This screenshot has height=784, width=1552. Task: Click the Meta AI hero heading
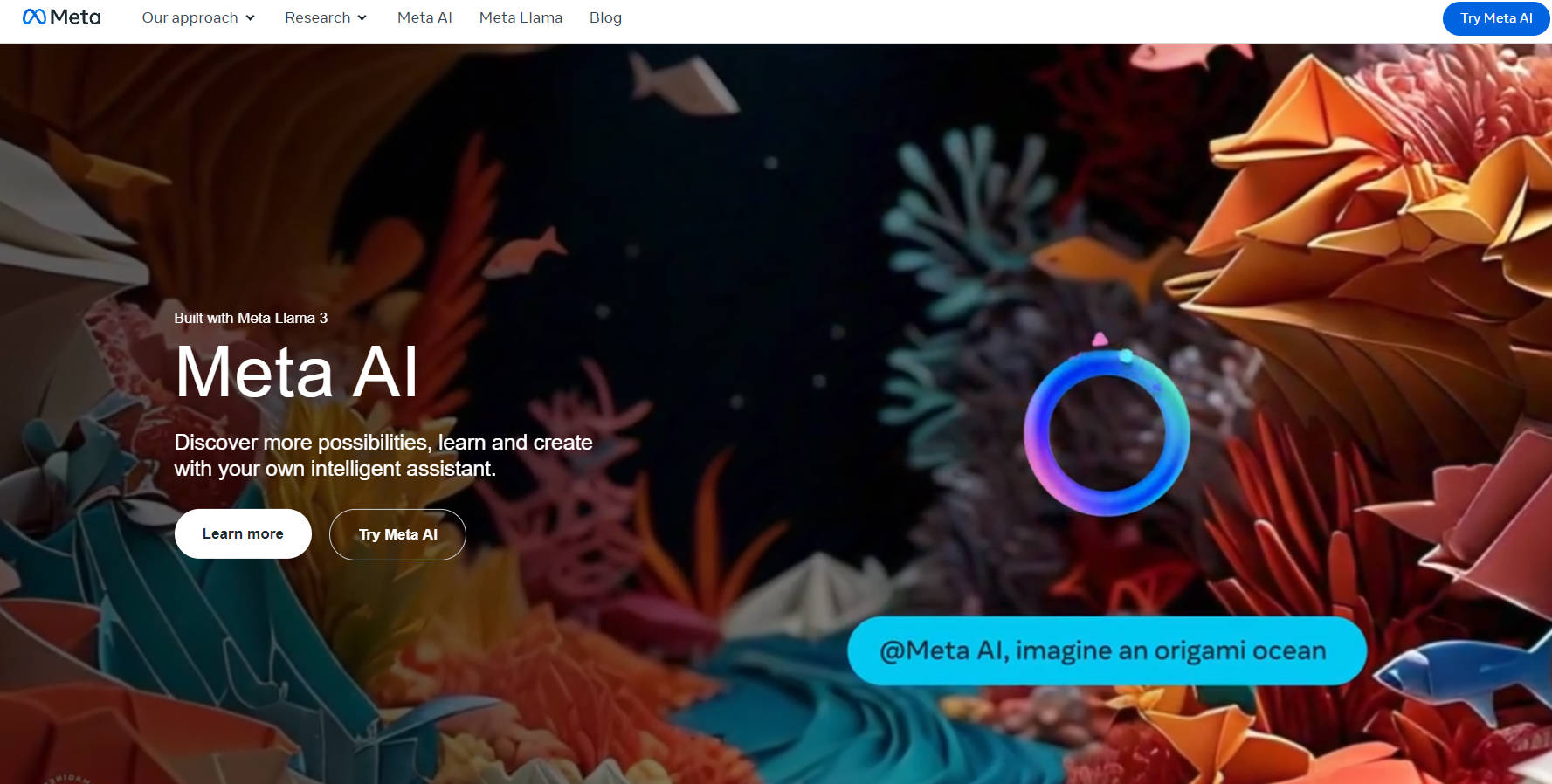297,372
